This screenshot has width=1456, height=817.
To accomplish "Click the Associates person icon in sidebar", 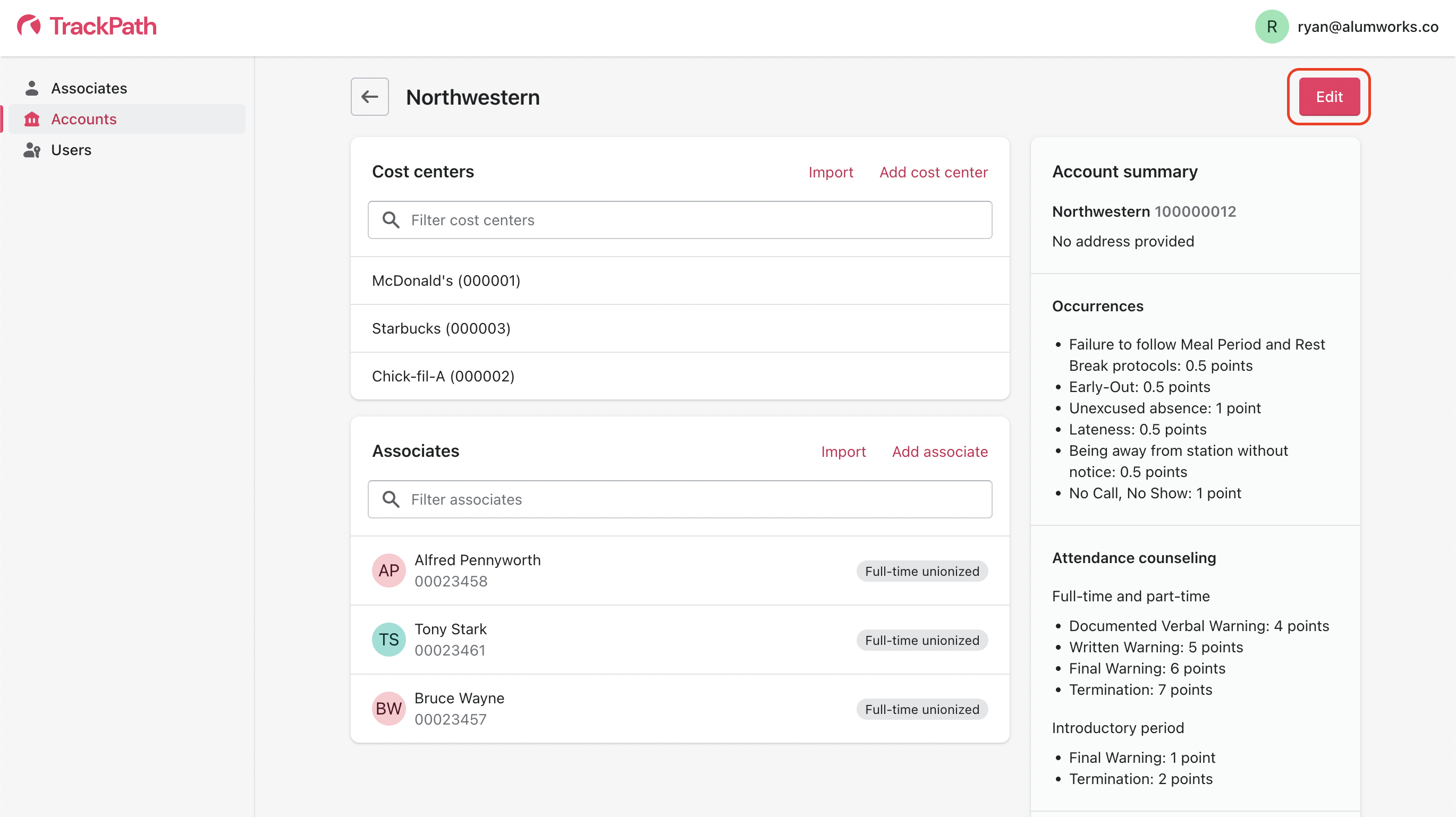I will tap(32, 88).
